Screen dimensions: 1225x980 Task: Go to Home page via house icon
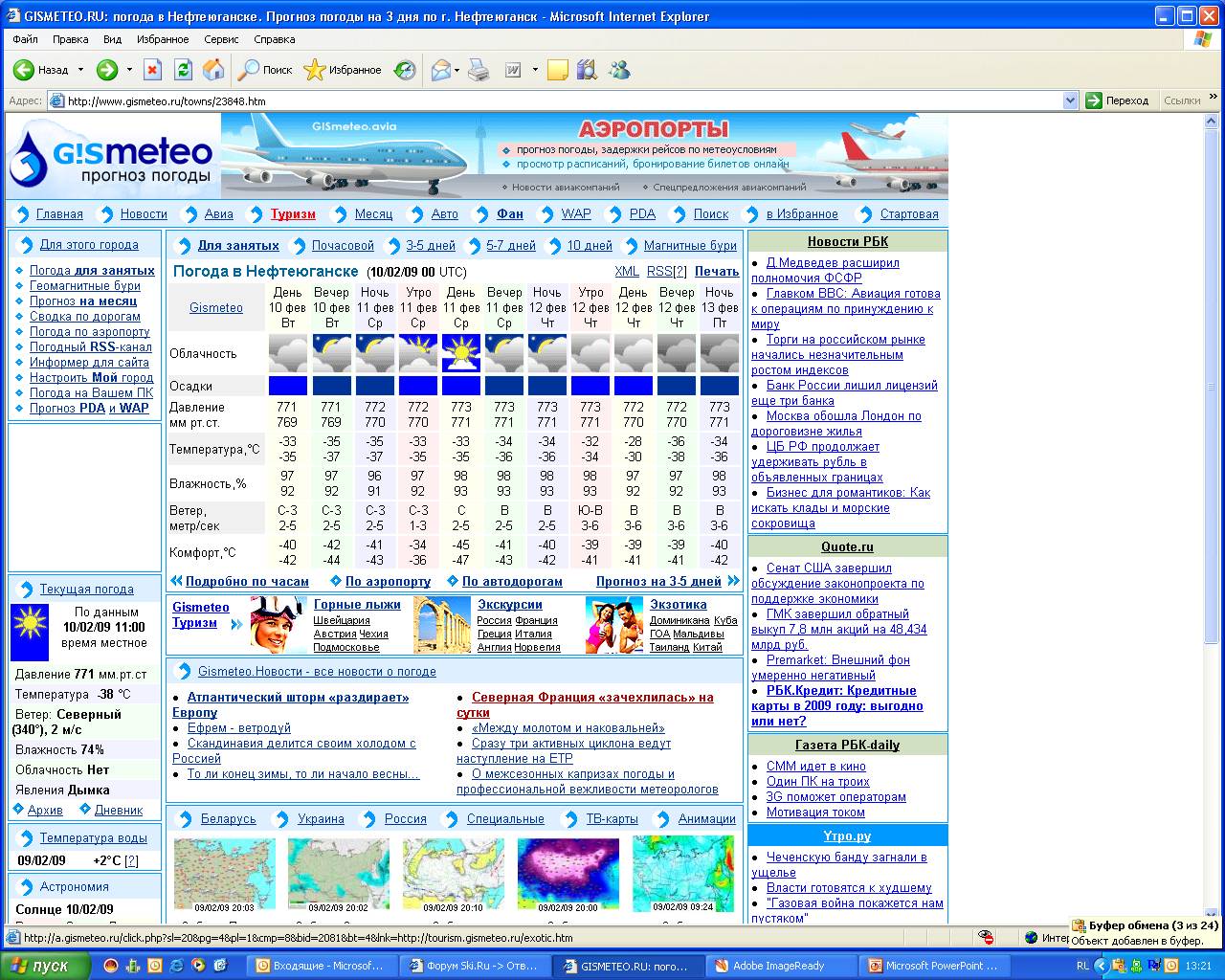(x=213, y=70)
